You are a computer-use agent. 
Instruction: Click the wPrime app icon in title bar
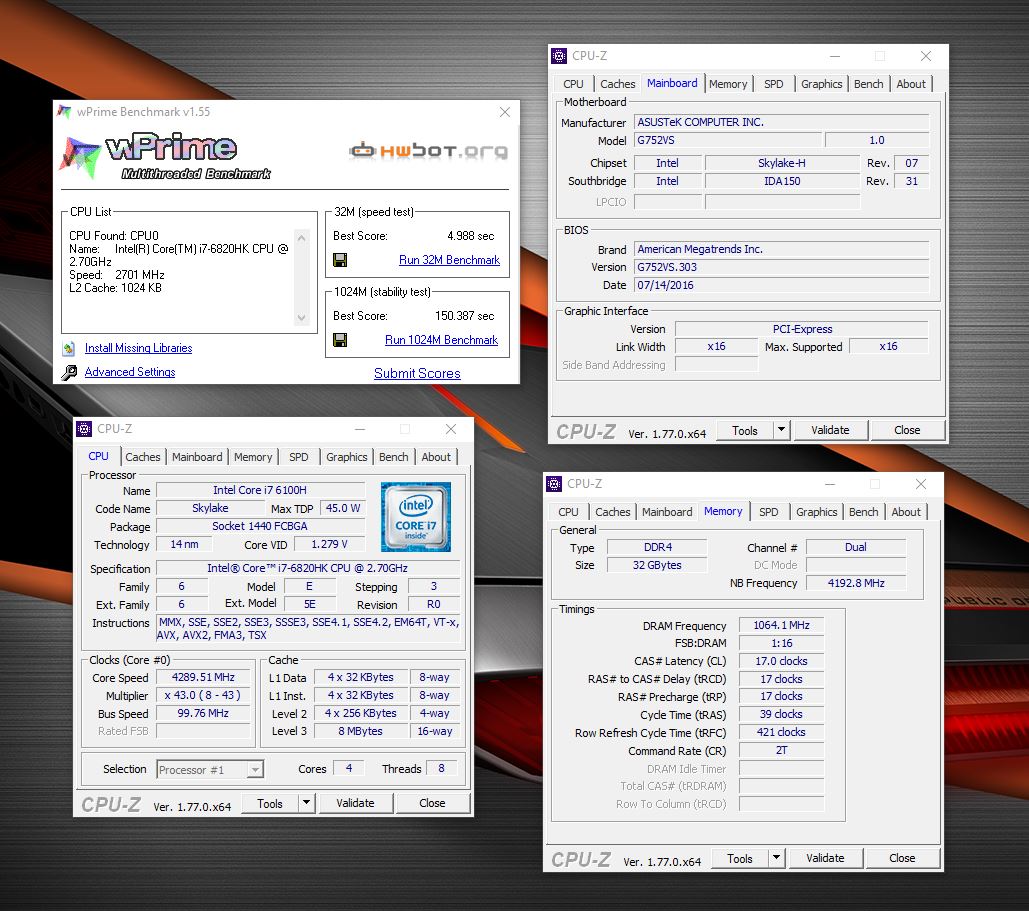(65, 112)
